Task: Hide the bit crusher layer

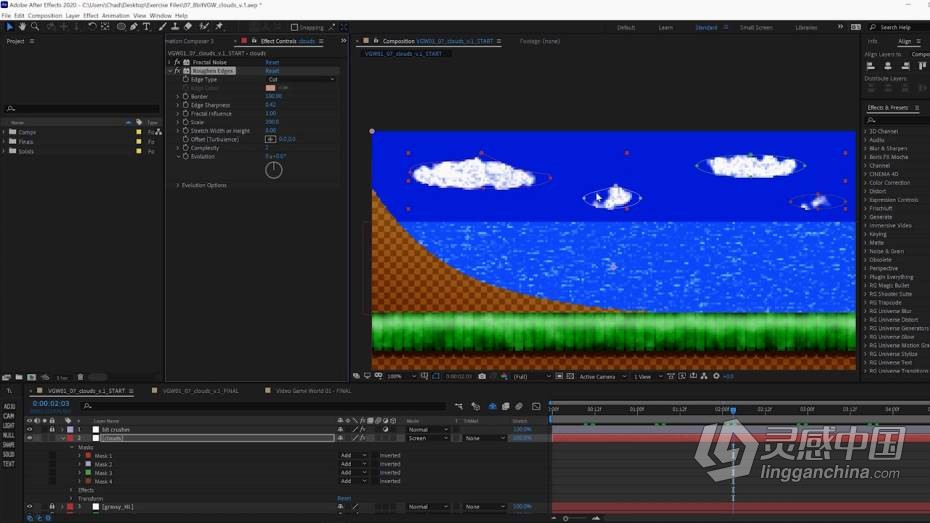Action: click(x=29, y=429)
